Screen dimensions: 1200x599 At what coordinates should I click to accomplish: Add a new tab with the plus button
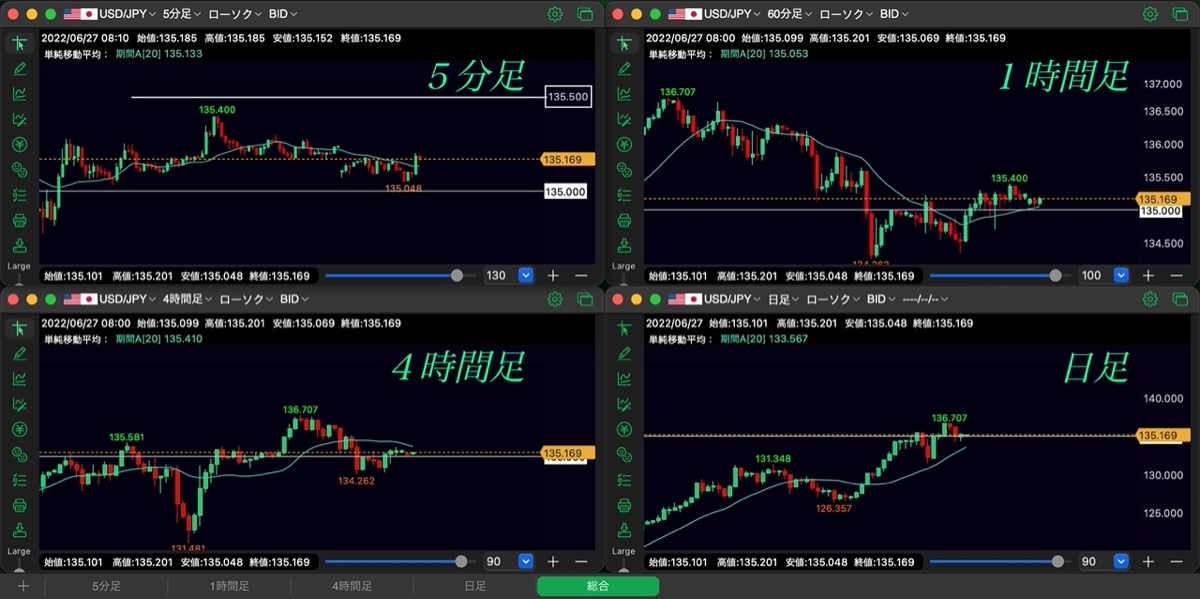23,587
